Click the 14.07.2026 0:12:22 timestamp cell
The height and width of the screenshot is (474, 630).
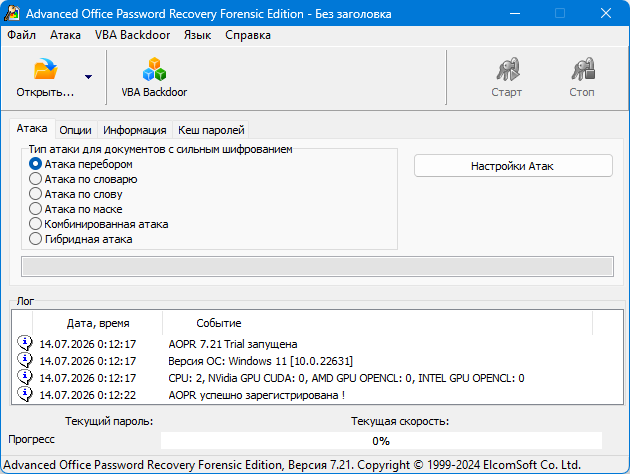coord(88,395)
